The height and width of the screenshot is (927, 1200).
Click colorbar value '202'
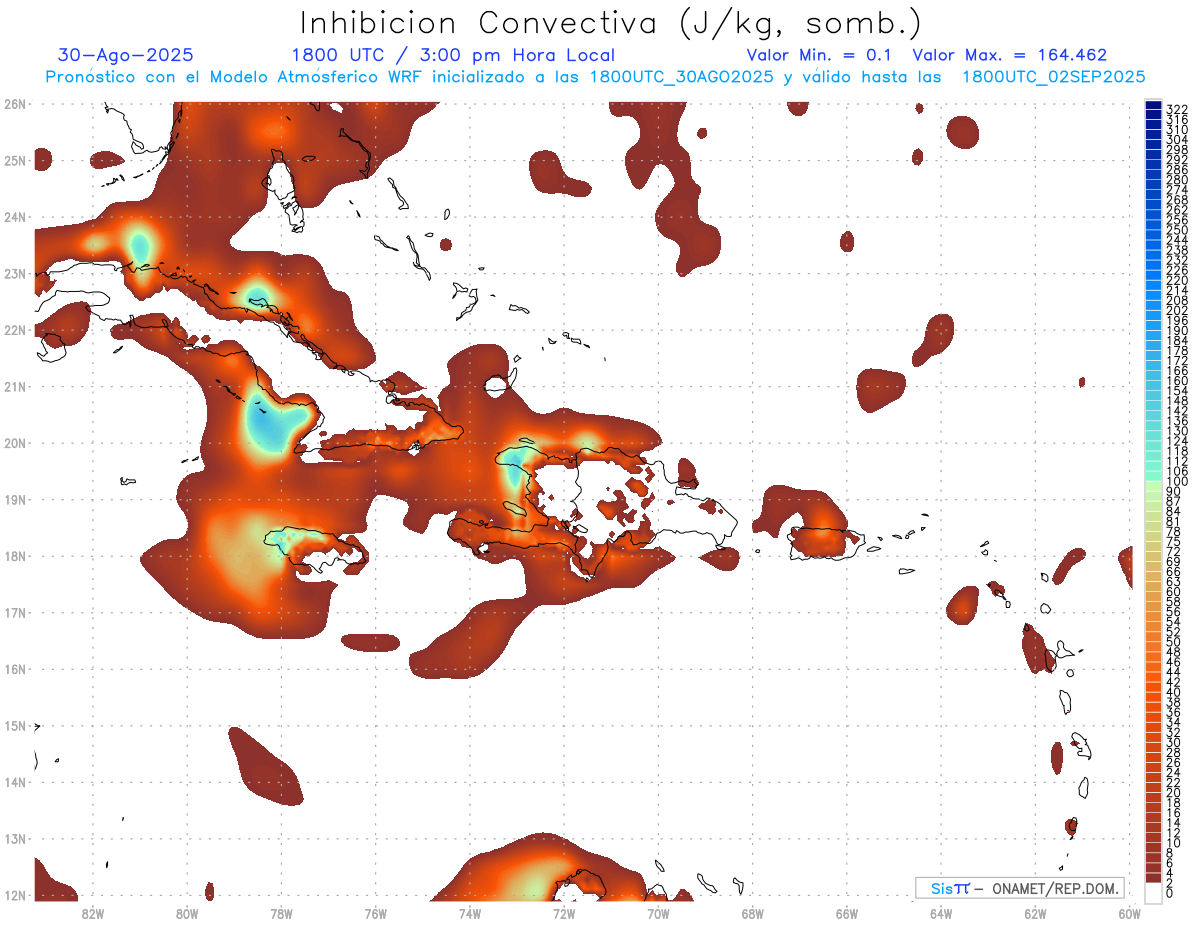coord(1176,310)
